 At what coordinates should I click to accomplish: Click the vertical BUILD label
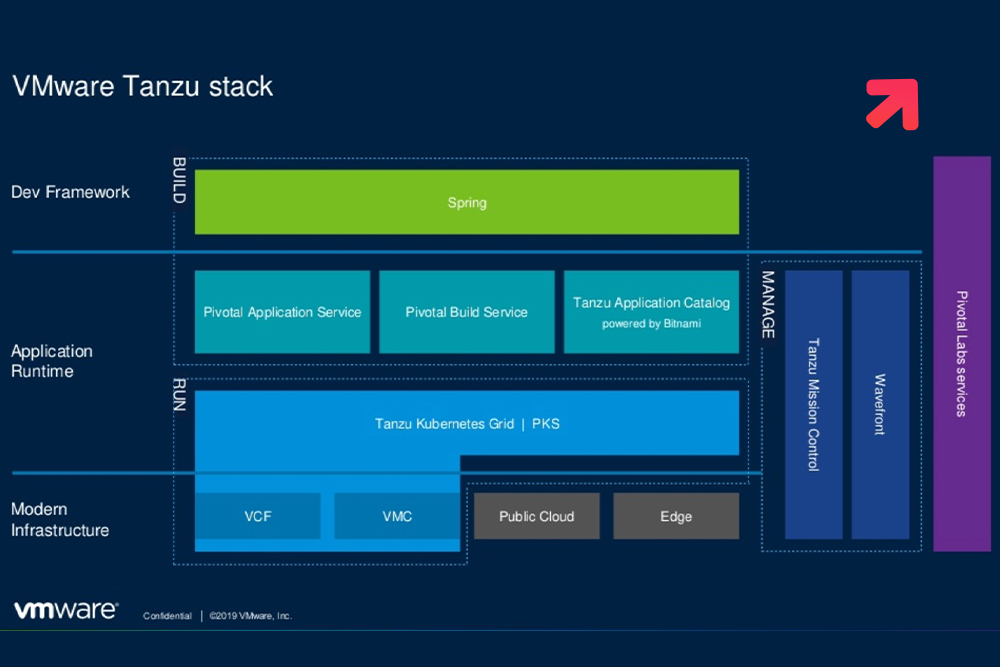[179, 180]
